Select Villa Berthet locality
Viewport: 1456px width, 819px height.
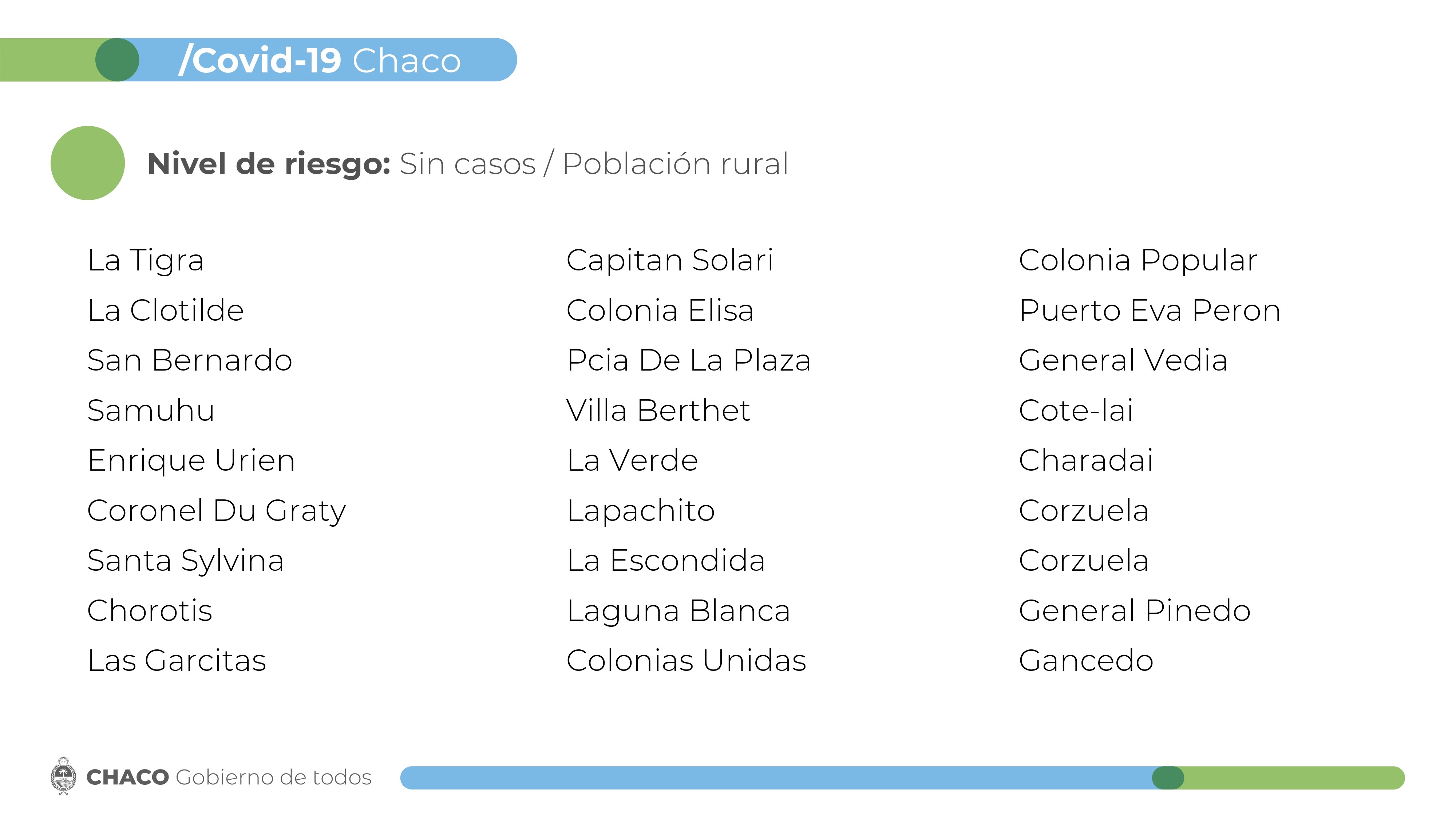coord(658,410)
